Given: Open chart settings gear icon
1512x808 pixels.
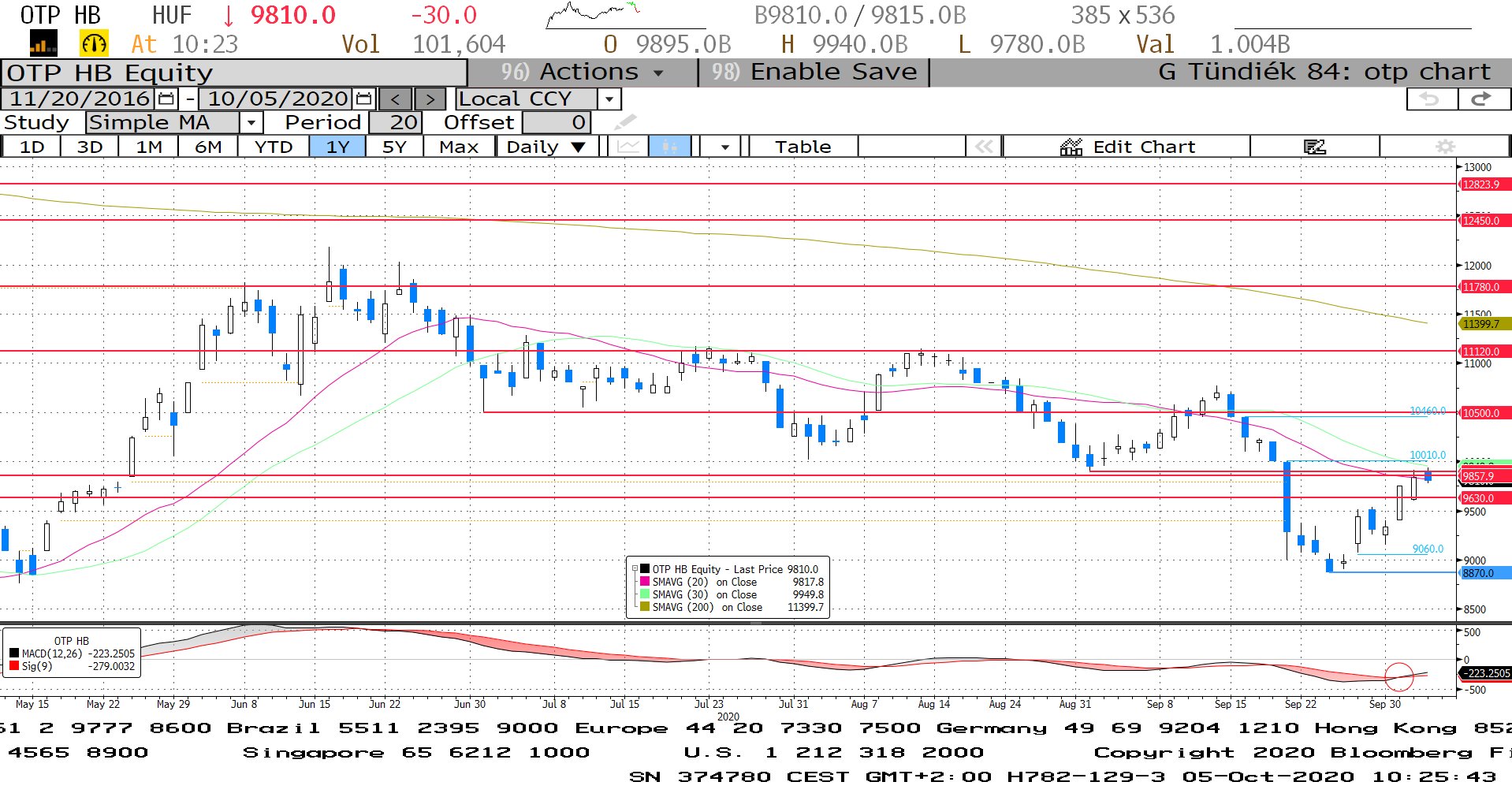Looking at the screenshot, I should (x=1445, y=147).
